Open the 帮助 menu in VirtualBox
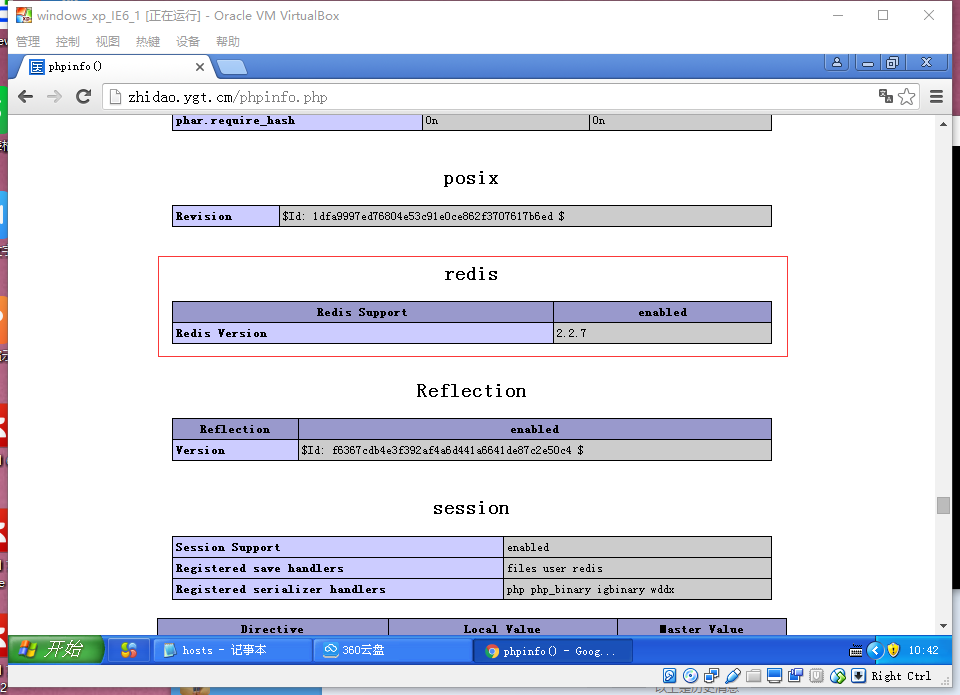 (228, 42)
